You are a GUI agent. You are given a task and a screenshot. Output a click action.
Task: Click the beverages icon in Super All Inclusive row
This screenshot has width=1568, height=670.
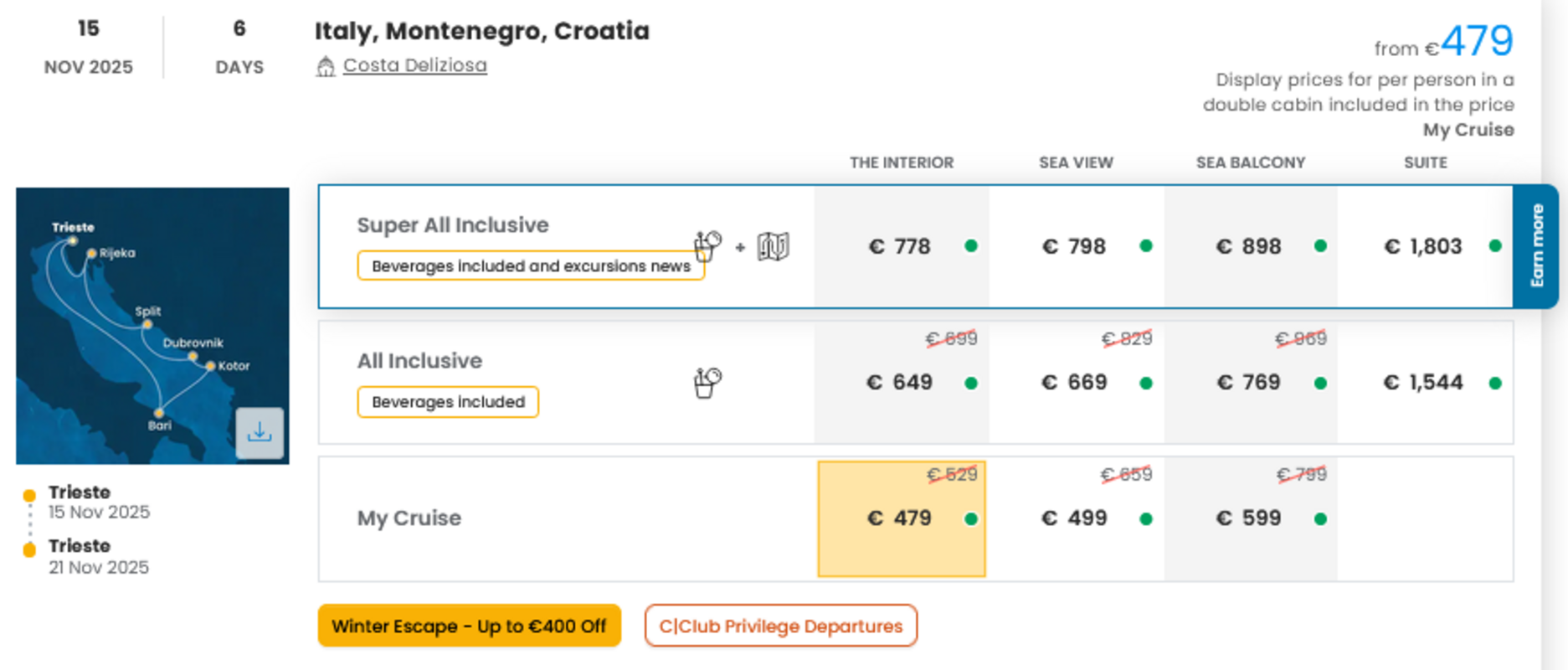point(707,245)
